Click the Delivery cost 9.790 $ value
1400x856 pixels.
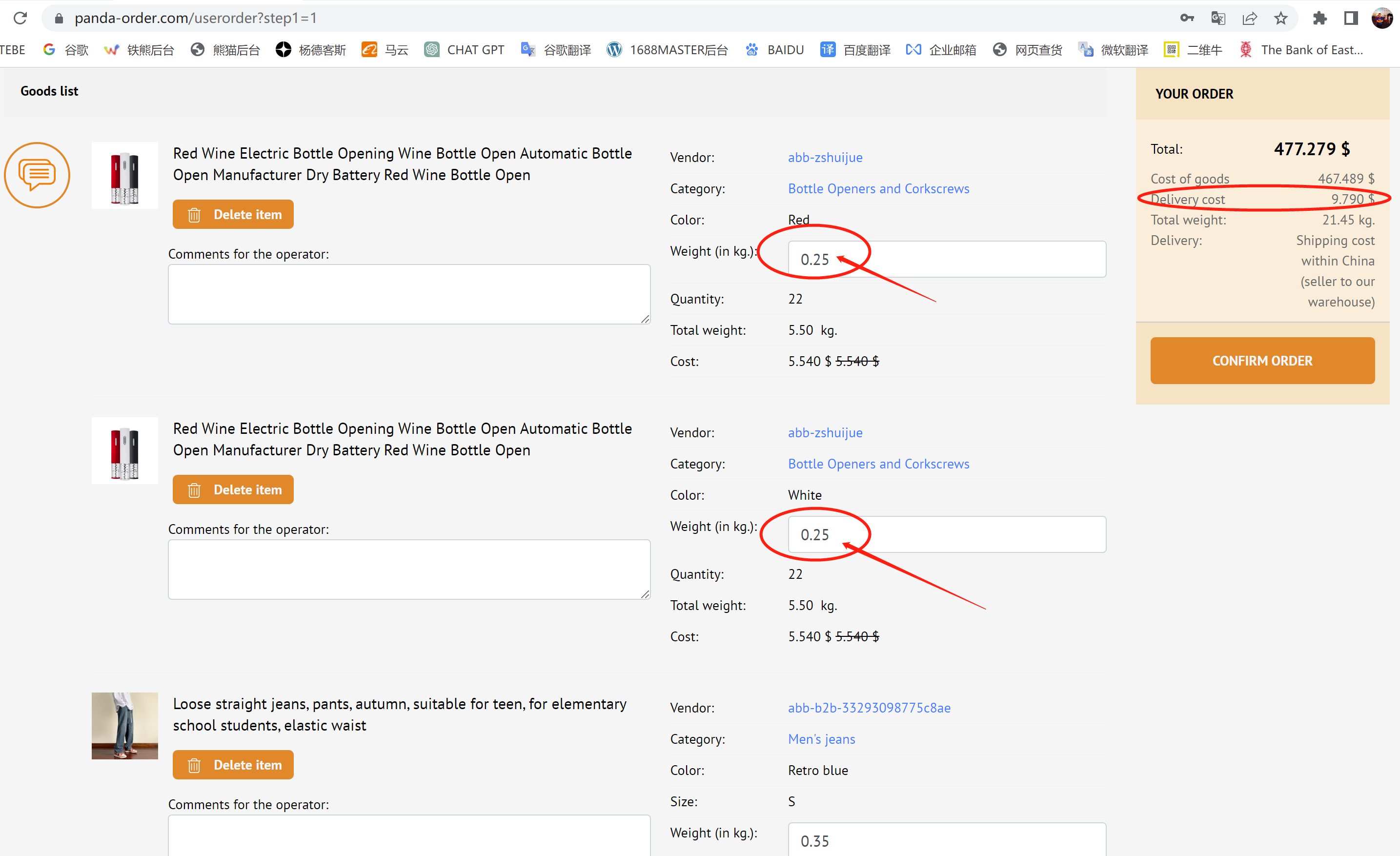tap(1353, 199)
